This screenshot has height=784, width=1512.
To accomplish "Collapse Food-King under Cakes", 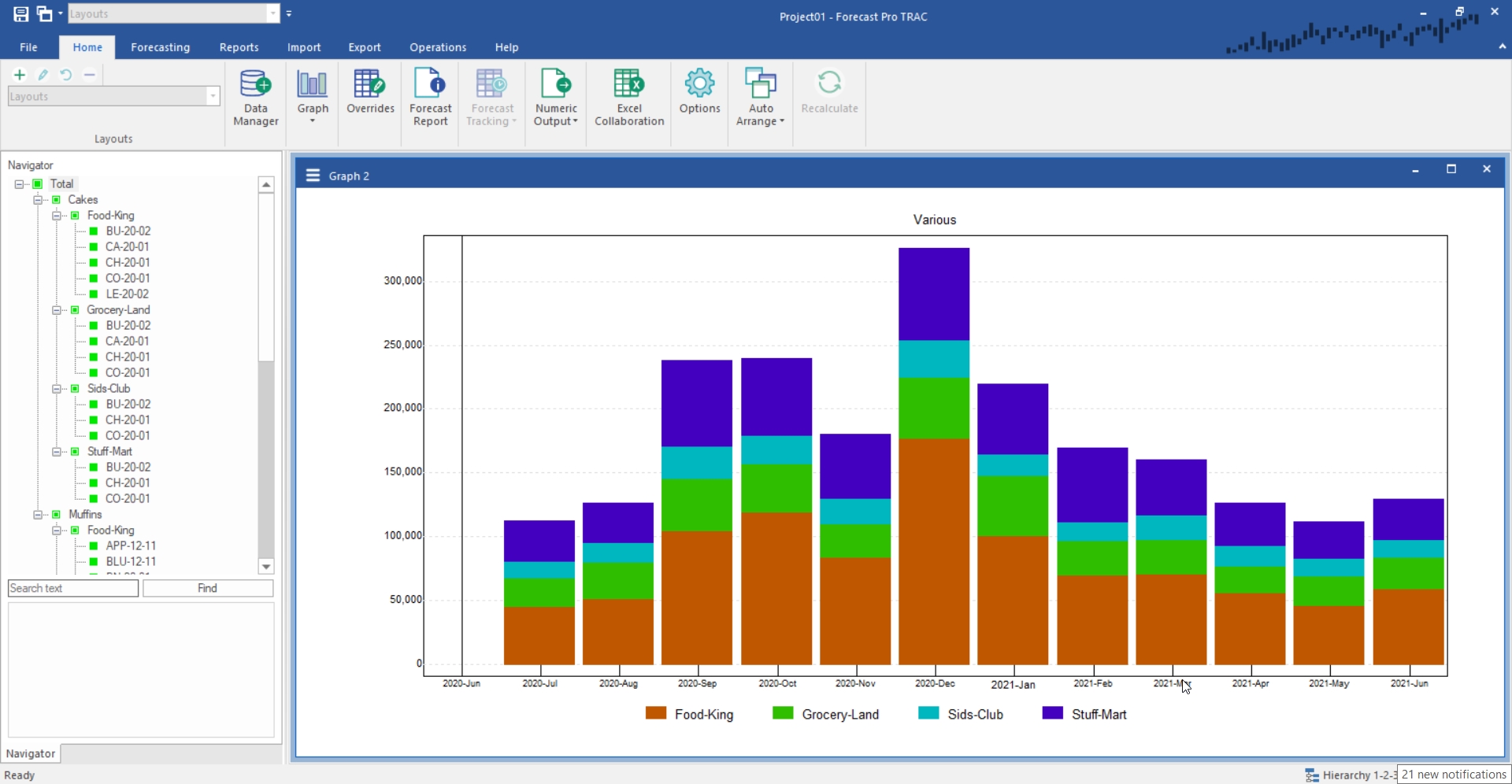I will (x=57, y=216).
